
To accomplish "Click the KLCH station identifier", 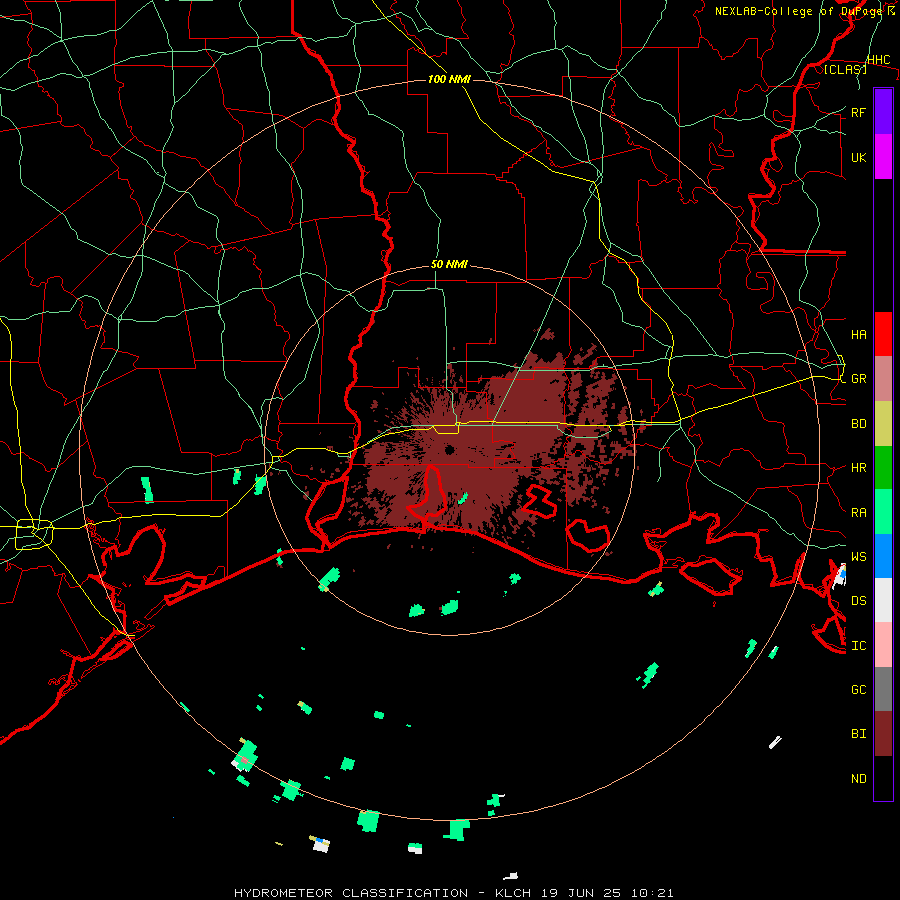I will pos(512,893).
